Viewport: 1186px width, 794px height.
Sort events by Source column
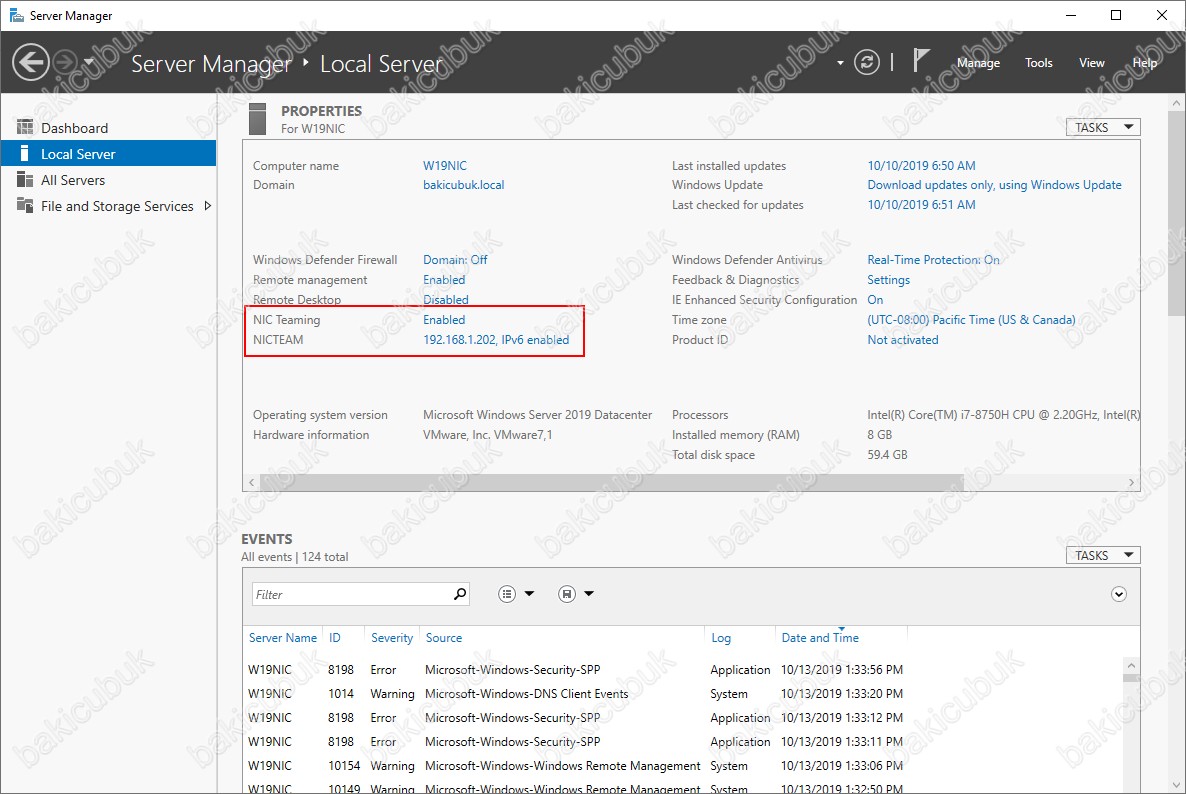[443, 637]
